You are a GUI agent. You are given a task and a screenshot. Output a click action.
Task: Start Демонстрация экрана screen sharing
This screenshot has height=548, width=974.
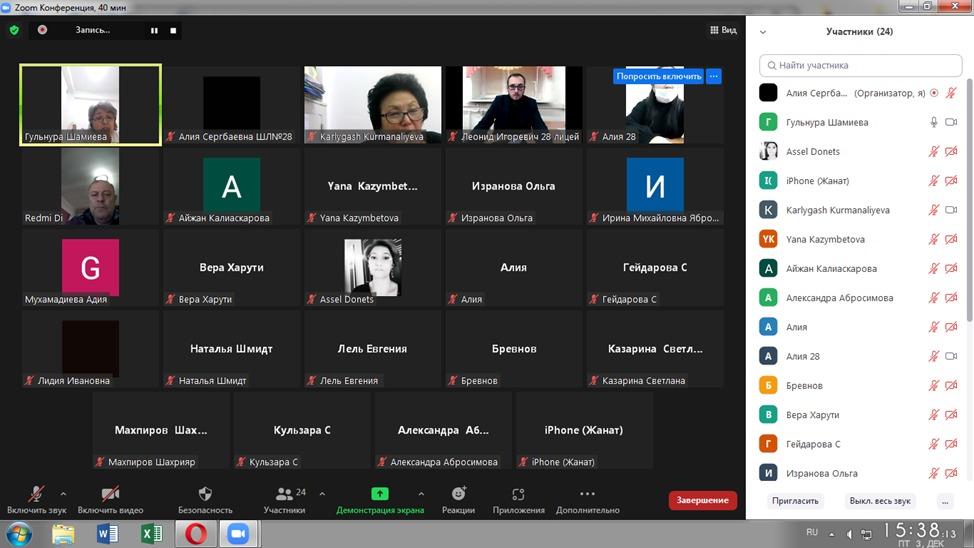(x=380, y=494)
